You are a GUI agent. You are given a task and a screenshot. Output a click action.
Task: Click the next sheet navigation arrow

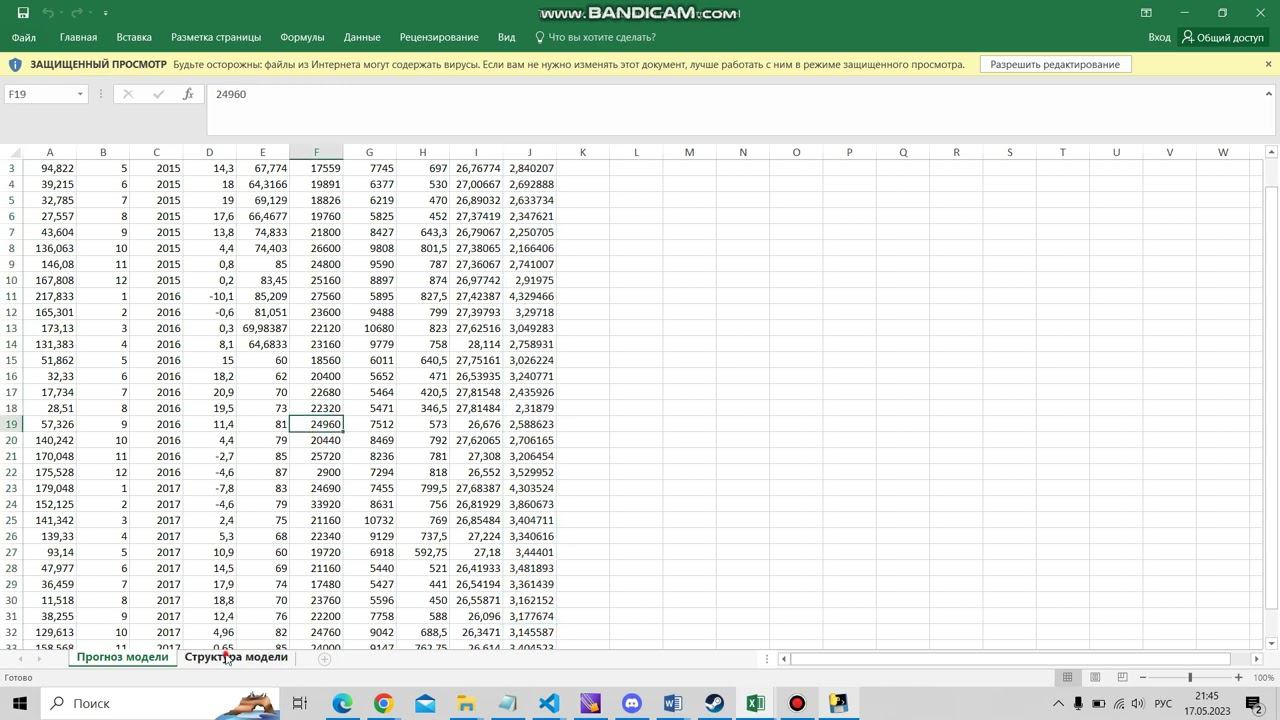click(39, 658)
